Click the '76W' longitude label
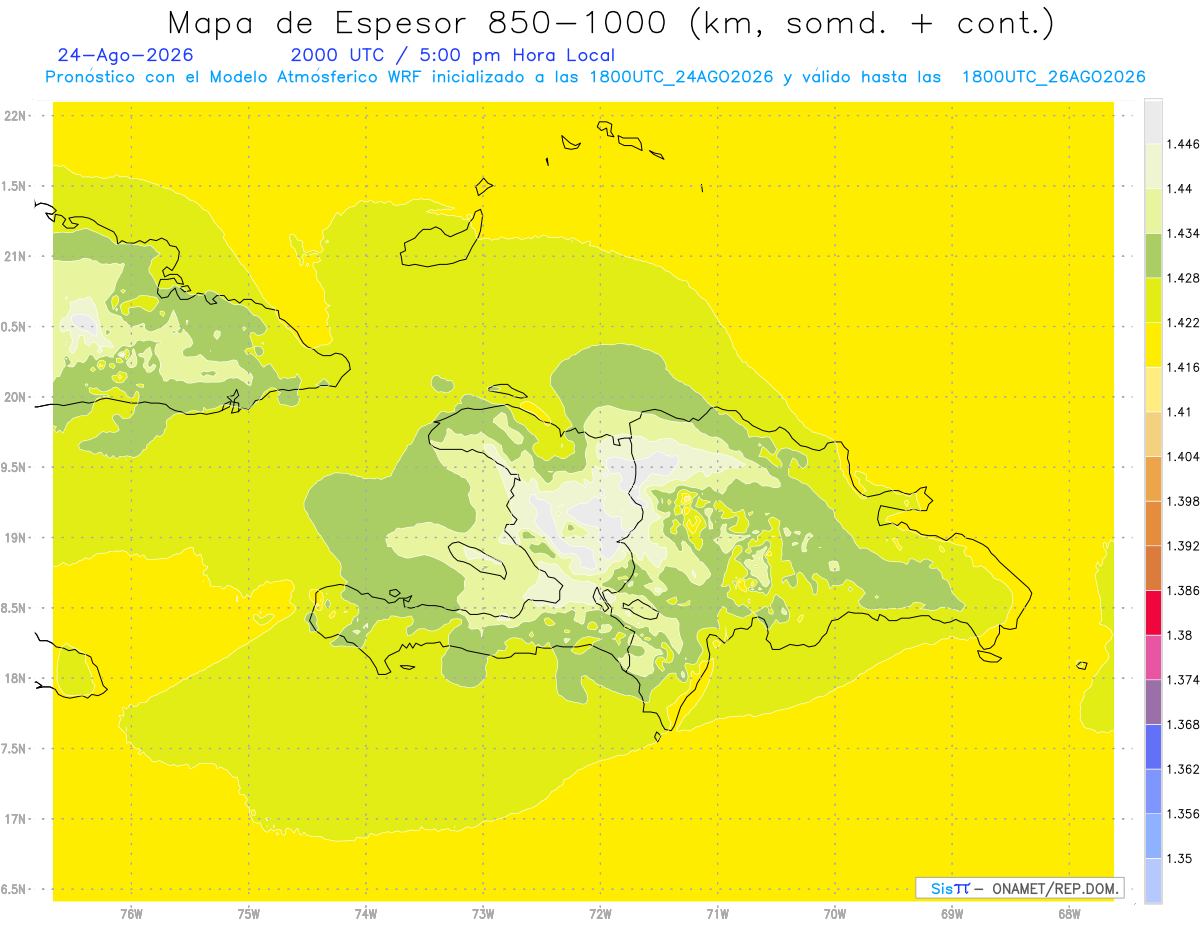 coord(131,913)
